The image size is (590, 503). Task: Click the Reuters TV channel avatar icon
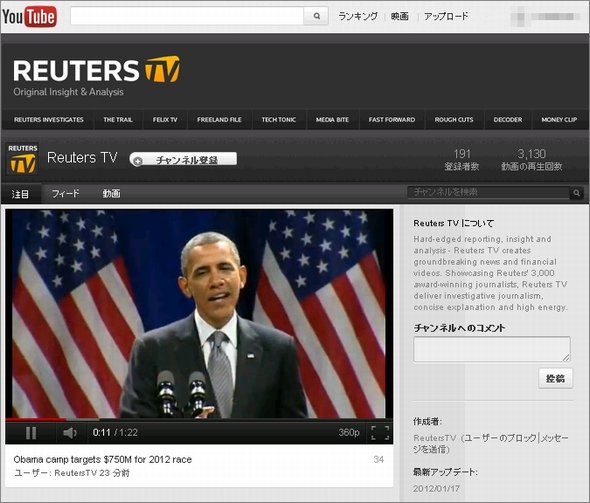(23, 159)
